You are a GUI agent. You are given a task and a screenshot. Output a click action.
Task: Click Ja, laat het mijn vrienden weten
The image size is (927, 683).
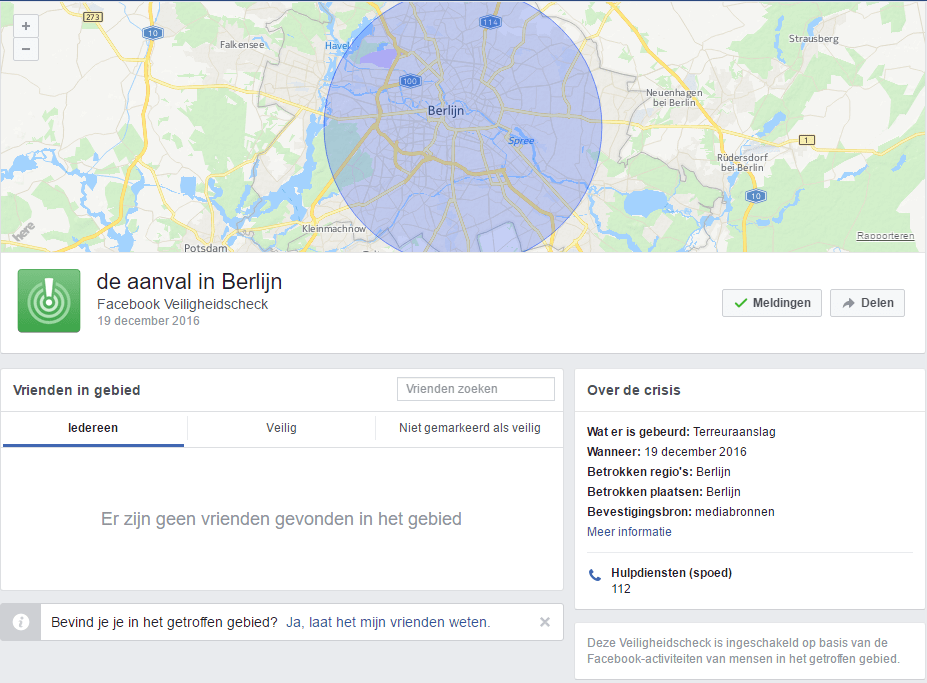click(x=388, y=622)
